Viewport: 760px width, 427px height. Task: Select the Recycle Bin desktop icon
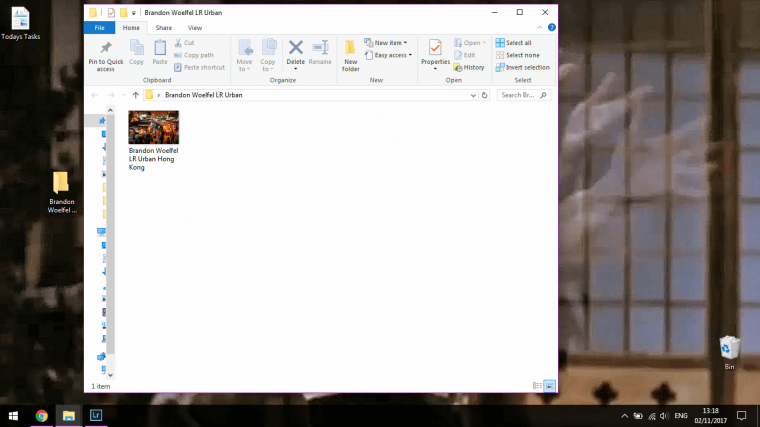pos(729,353)
